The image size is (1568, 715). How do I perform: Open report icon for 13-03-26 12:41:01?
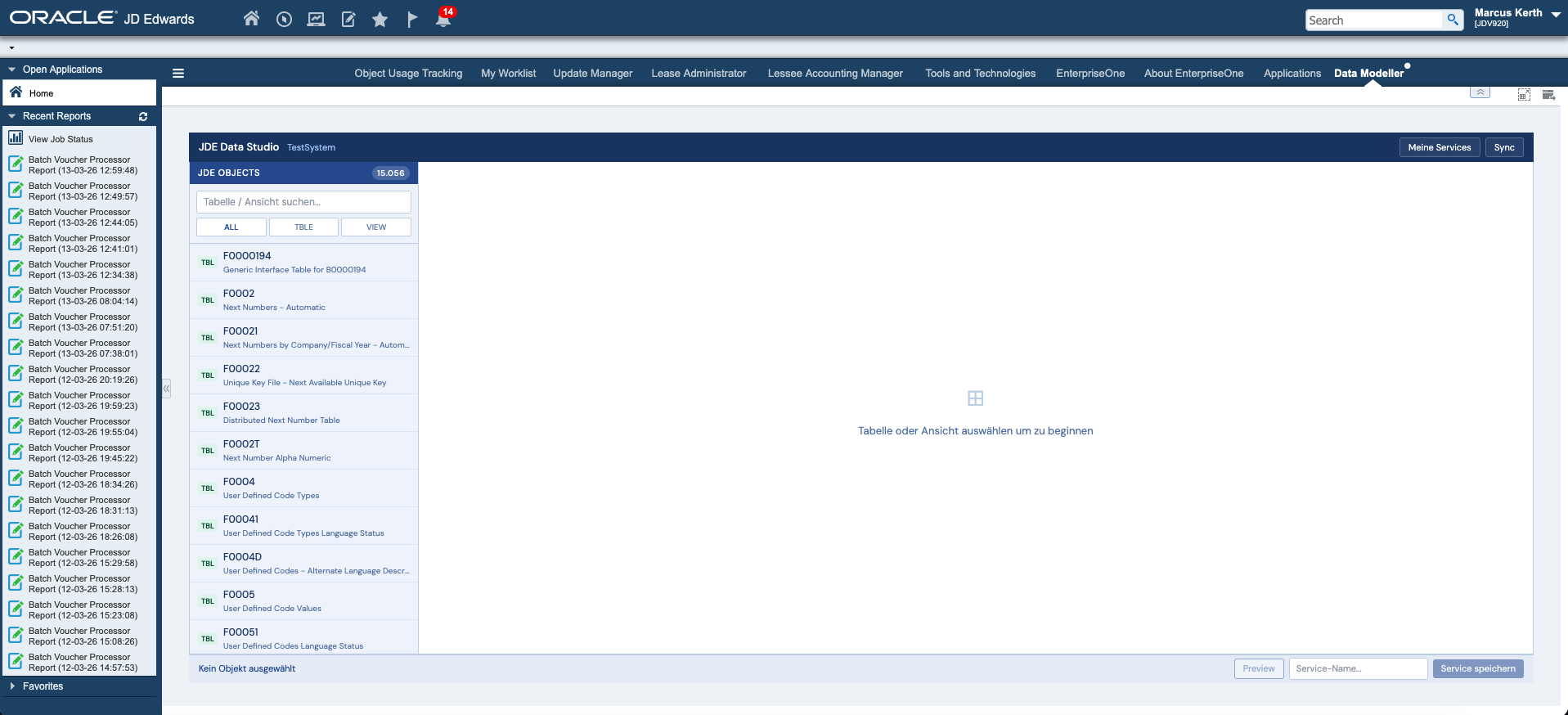click(16, 242)
